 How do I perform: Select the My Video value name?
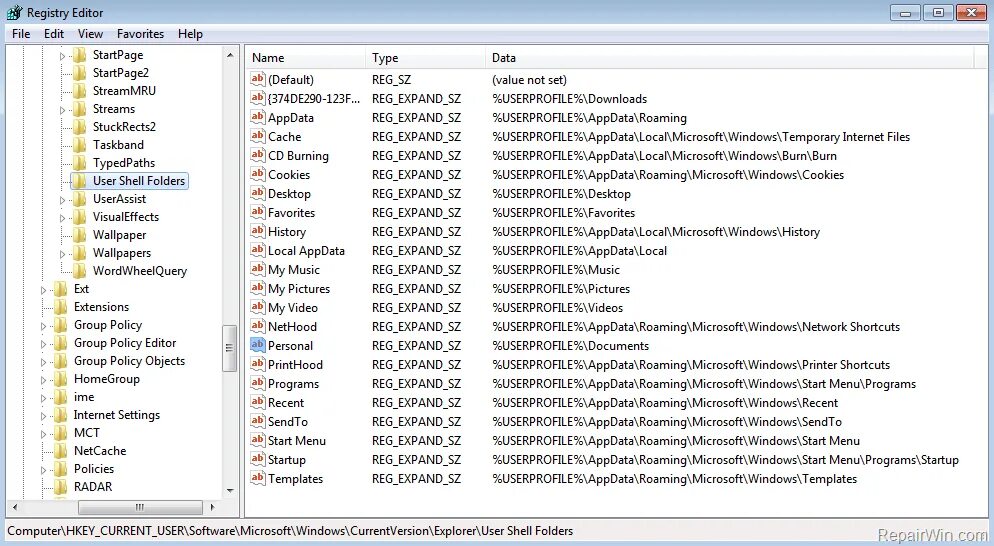pyautogui.click(x=292, y=308)
